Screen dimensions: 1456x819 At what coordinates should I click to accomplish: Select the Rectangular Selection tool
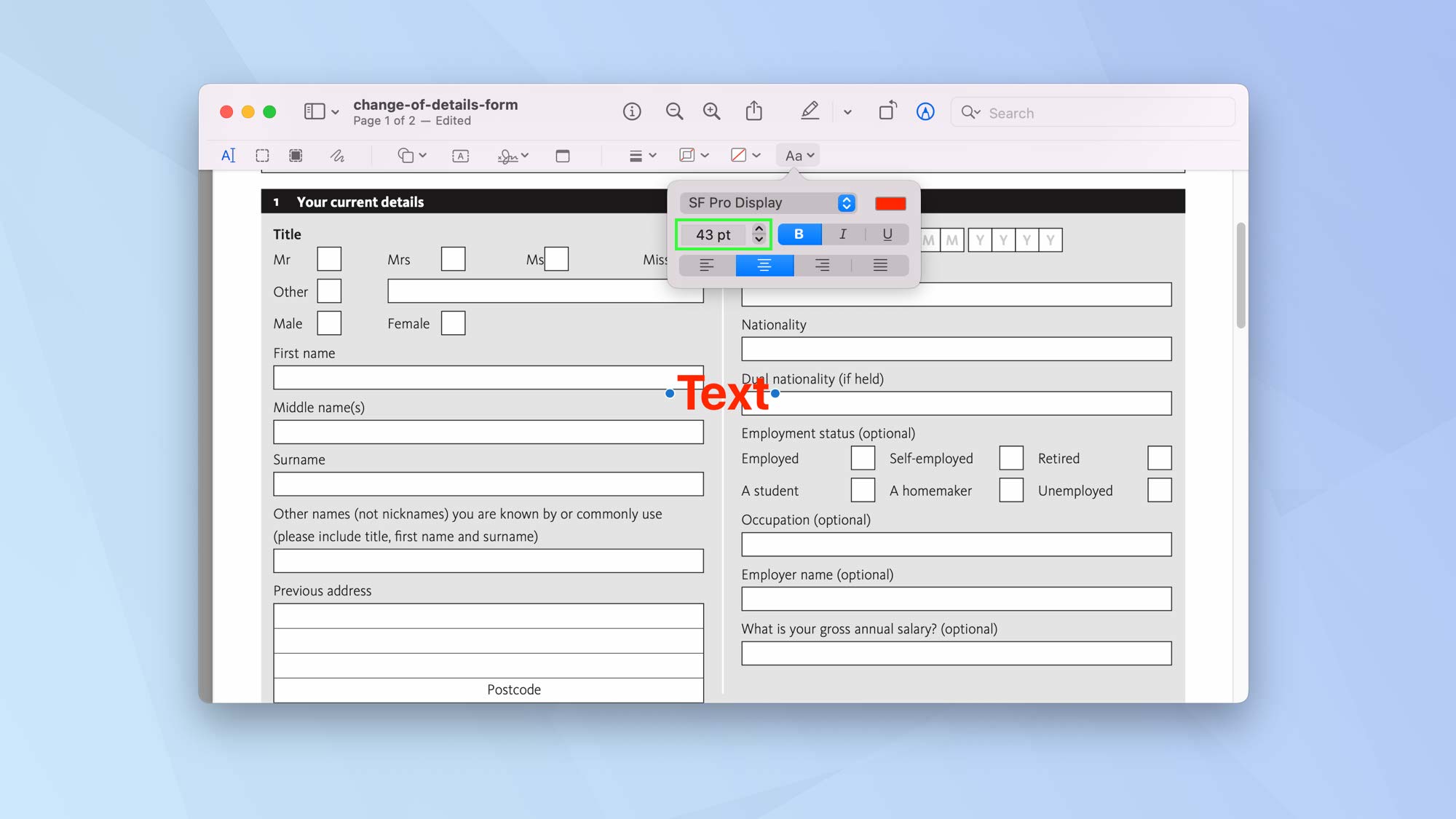[x=262, y=155]
